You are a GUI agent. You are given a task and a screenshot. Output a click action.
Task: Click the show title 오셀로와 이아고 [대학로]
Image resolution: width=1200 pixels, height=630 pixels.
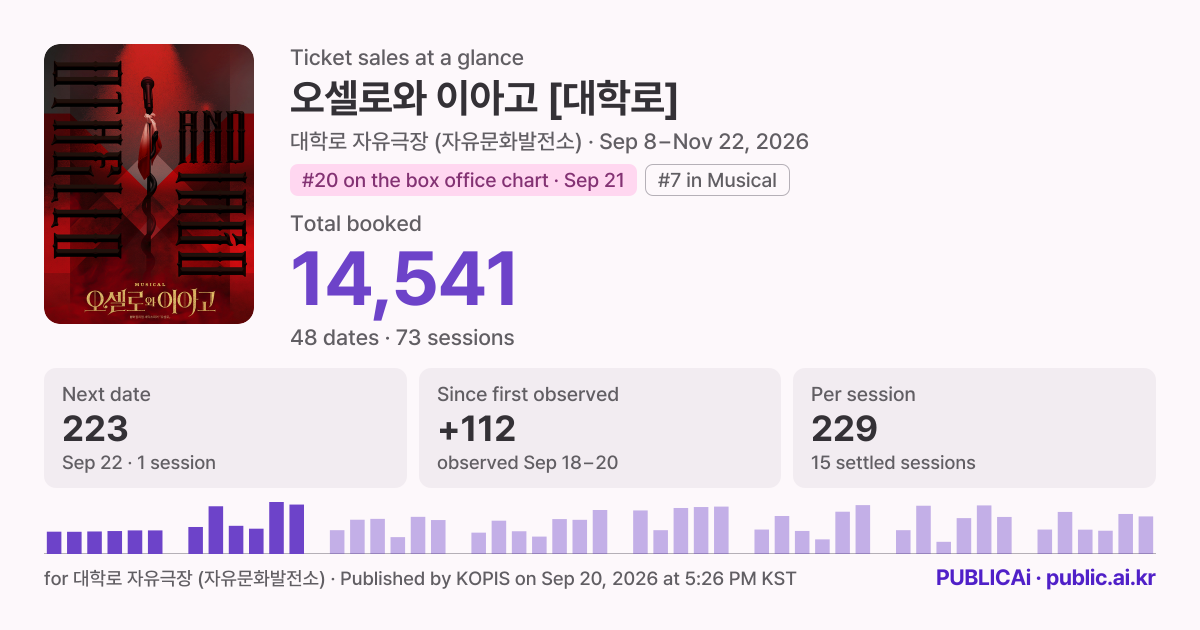[x=484, y=97]
